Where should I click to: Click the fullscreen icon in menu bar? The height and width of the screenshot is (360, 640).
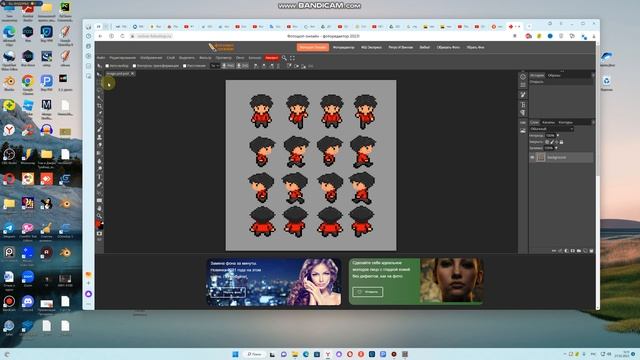(292, 58)
